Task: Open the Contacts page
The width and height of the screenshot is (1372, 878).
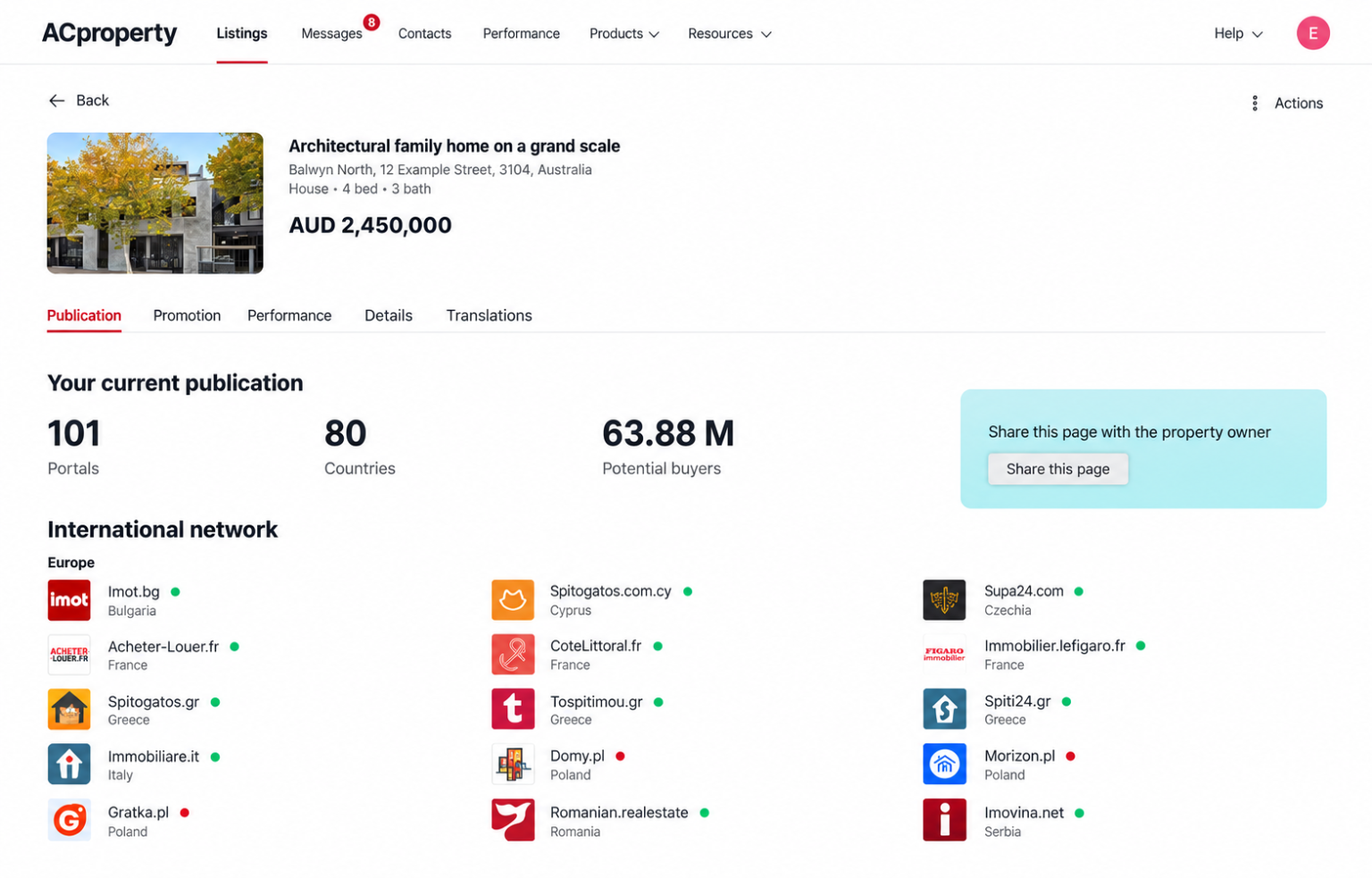Action: pos(425,34)
